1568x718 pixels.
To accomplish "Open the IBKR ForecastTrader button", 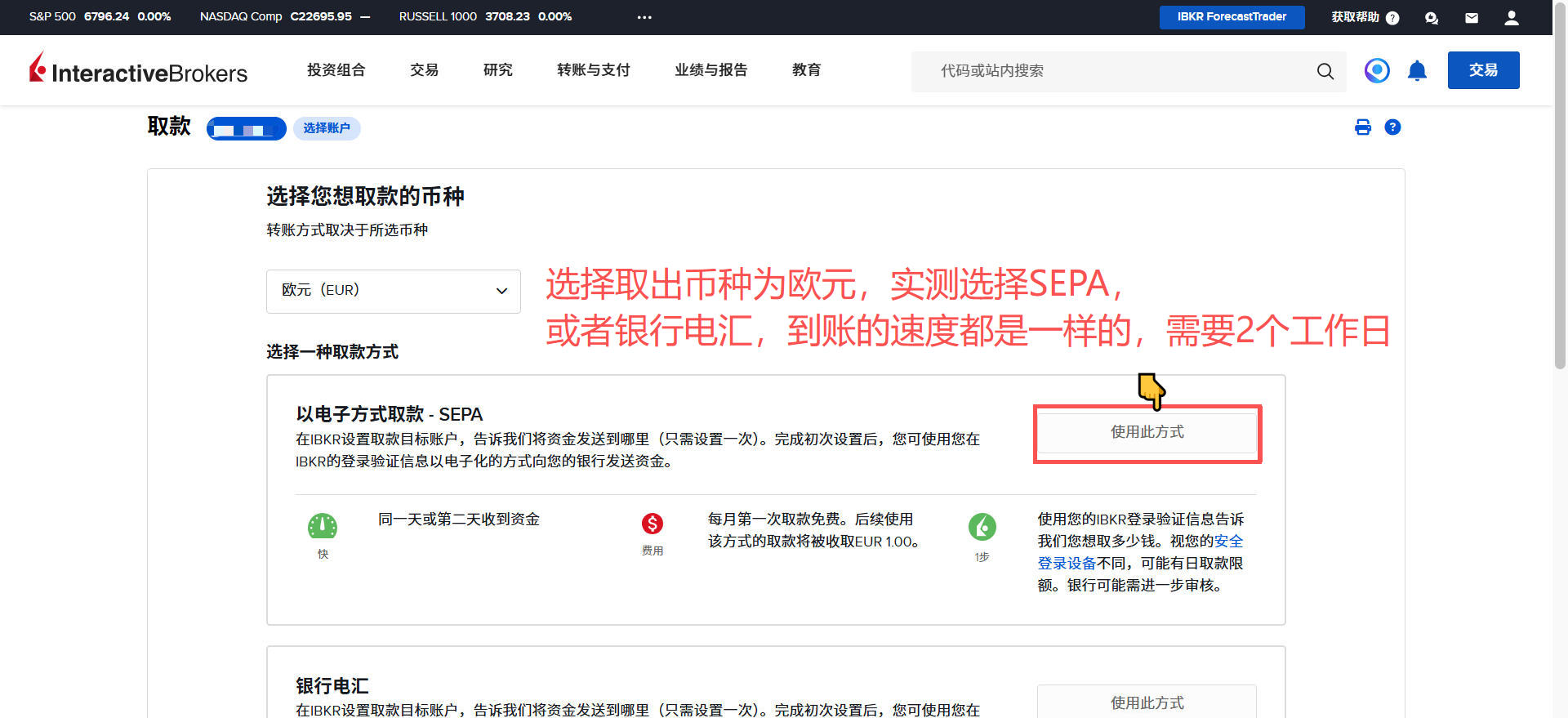I will click(1232, 17).
